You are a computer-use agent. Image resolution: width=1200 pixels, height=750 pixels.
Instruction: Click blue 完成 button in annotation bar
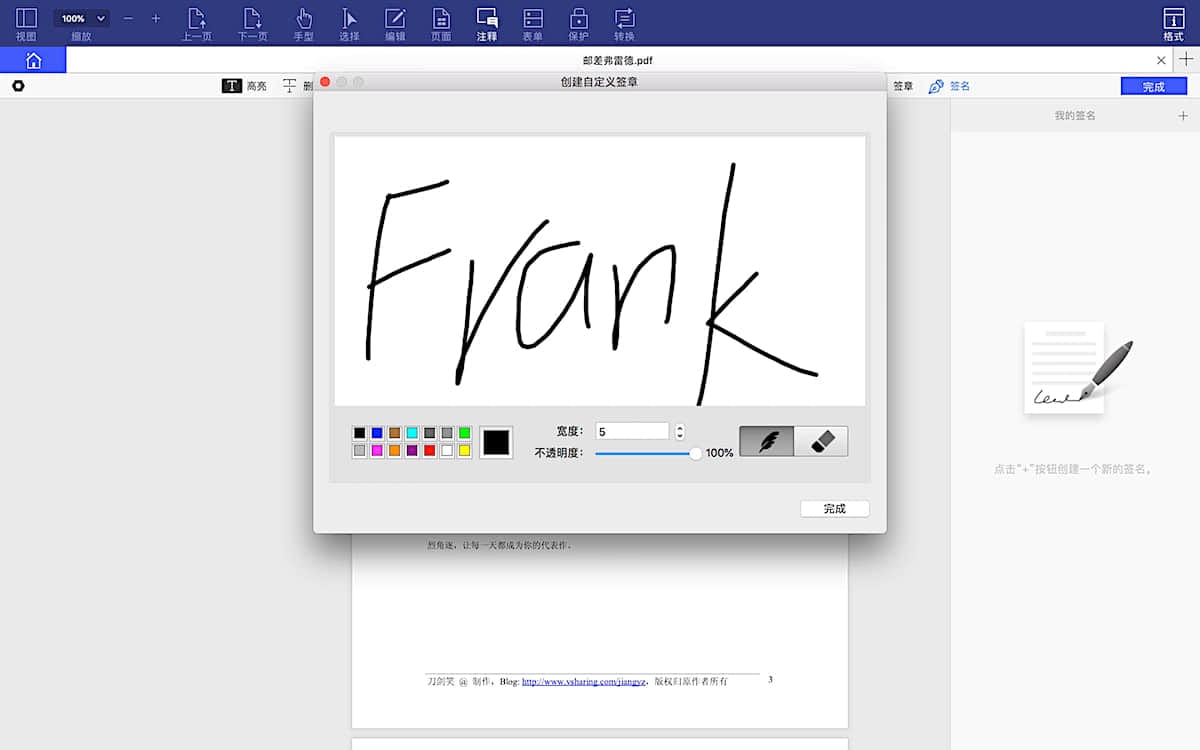pyautogui.click(x=1153, y=86)
